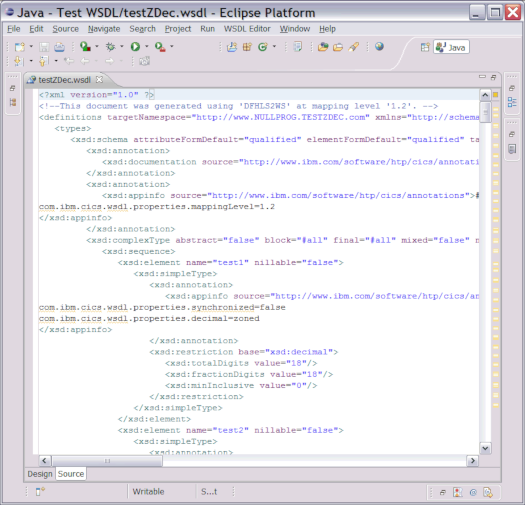The image size is (525, 505).
Task: Open the Debug dropdown arrow
Action: coord(122,47)
